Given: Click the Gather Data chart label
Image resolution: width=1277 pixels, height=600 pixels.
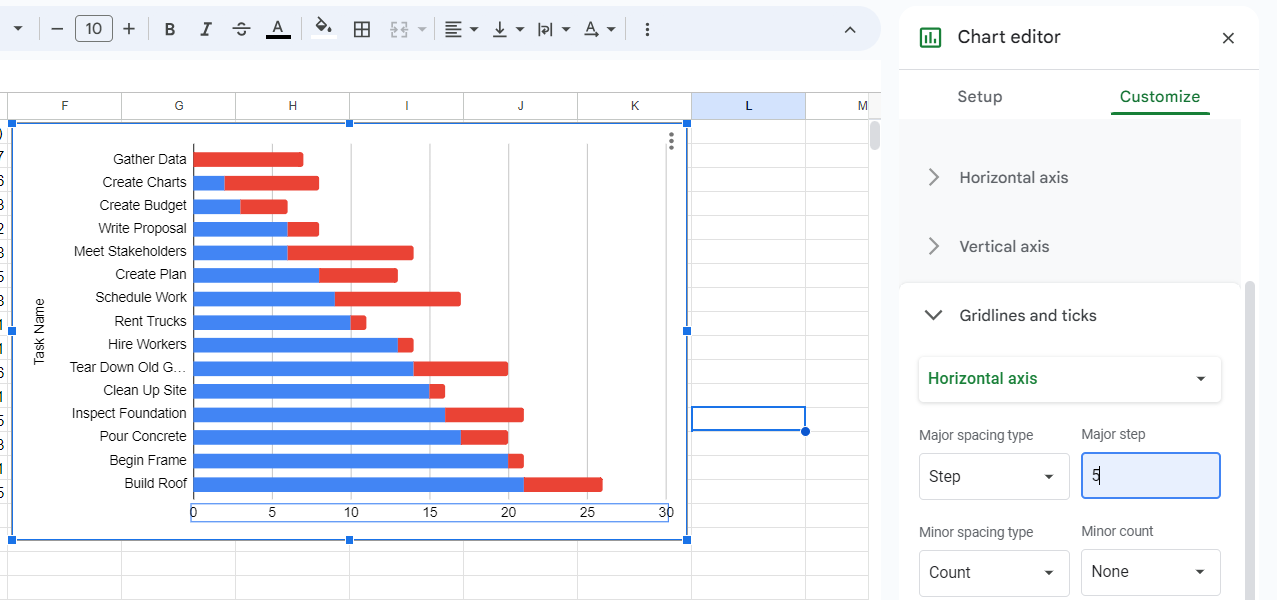Looking at the screenshot, I should pyautogui.click(x=150, y=159).
